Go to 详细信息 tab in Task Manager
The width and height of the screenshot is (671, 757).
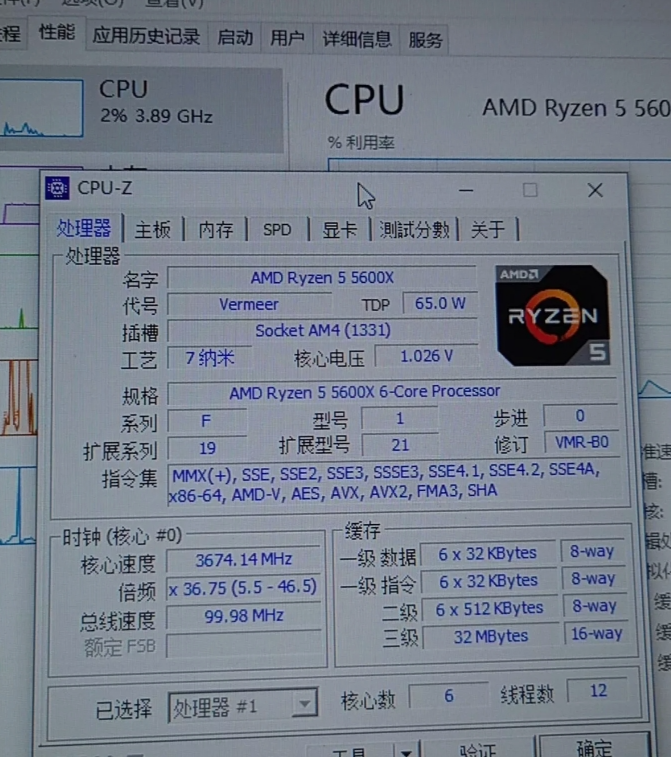357,39
